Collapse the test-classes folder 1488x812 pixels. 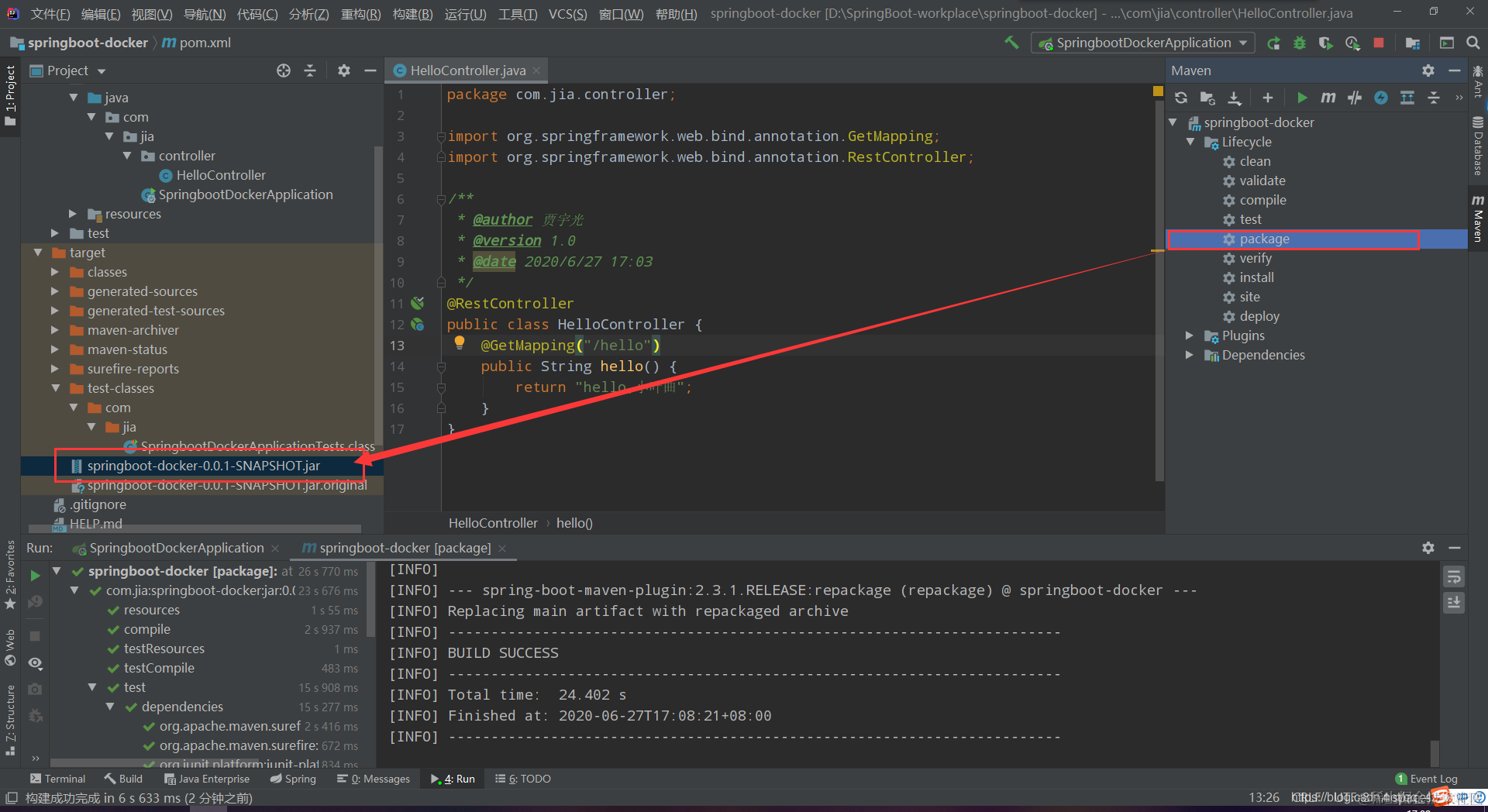[55, 388]
